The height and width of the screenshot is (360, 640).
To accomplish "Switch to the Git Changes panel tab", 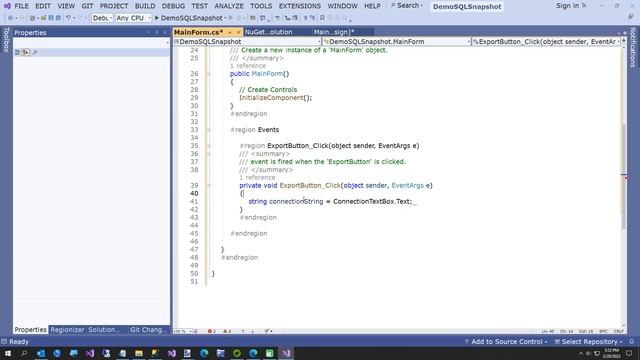I will click(148, 329).
